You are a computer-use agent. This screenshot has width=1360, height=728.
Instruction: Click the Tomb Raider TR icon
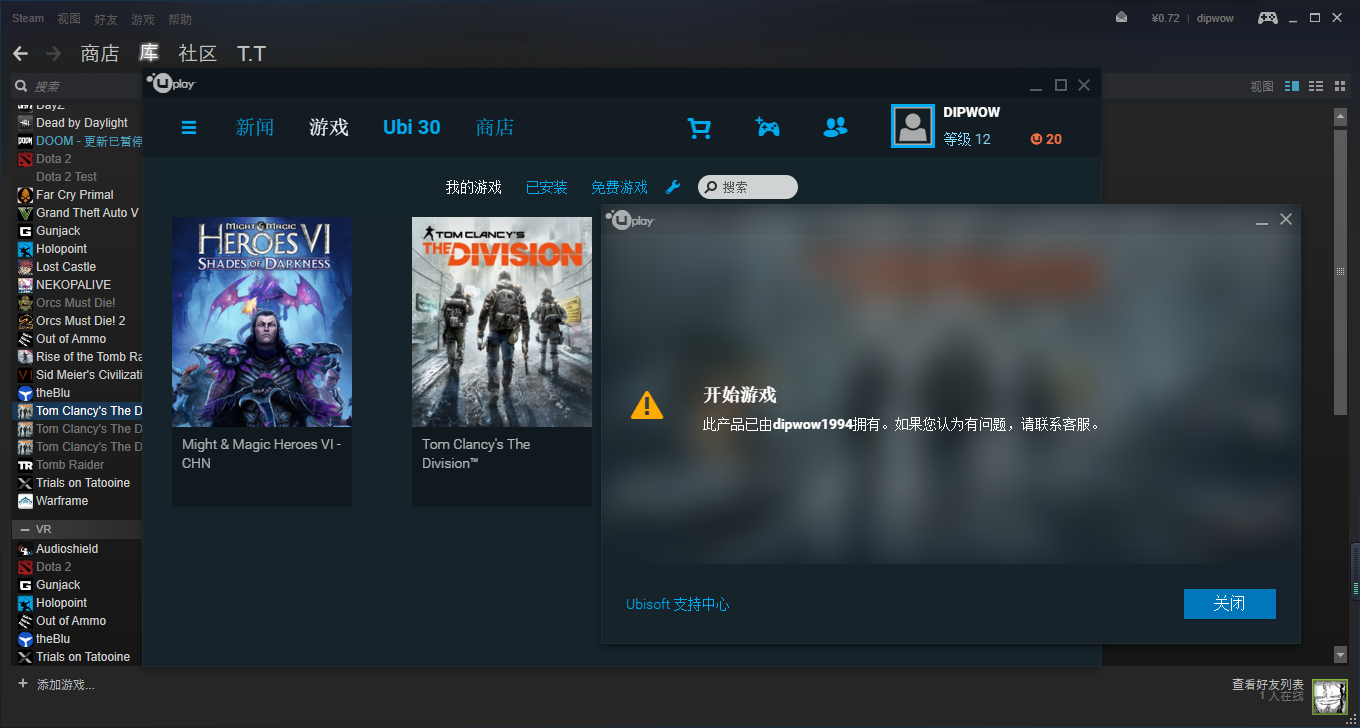(25, 465)
